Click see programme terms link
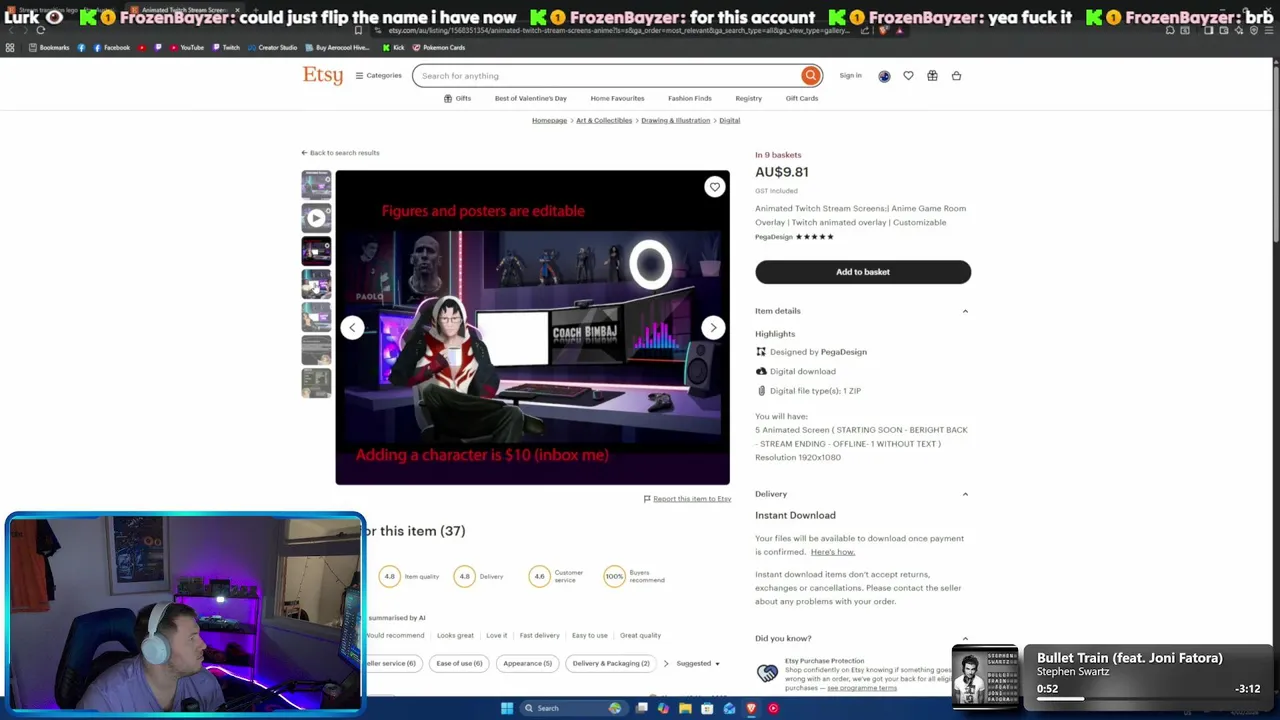The width and height of the screenshot is (1280, 720). (862, 688)
